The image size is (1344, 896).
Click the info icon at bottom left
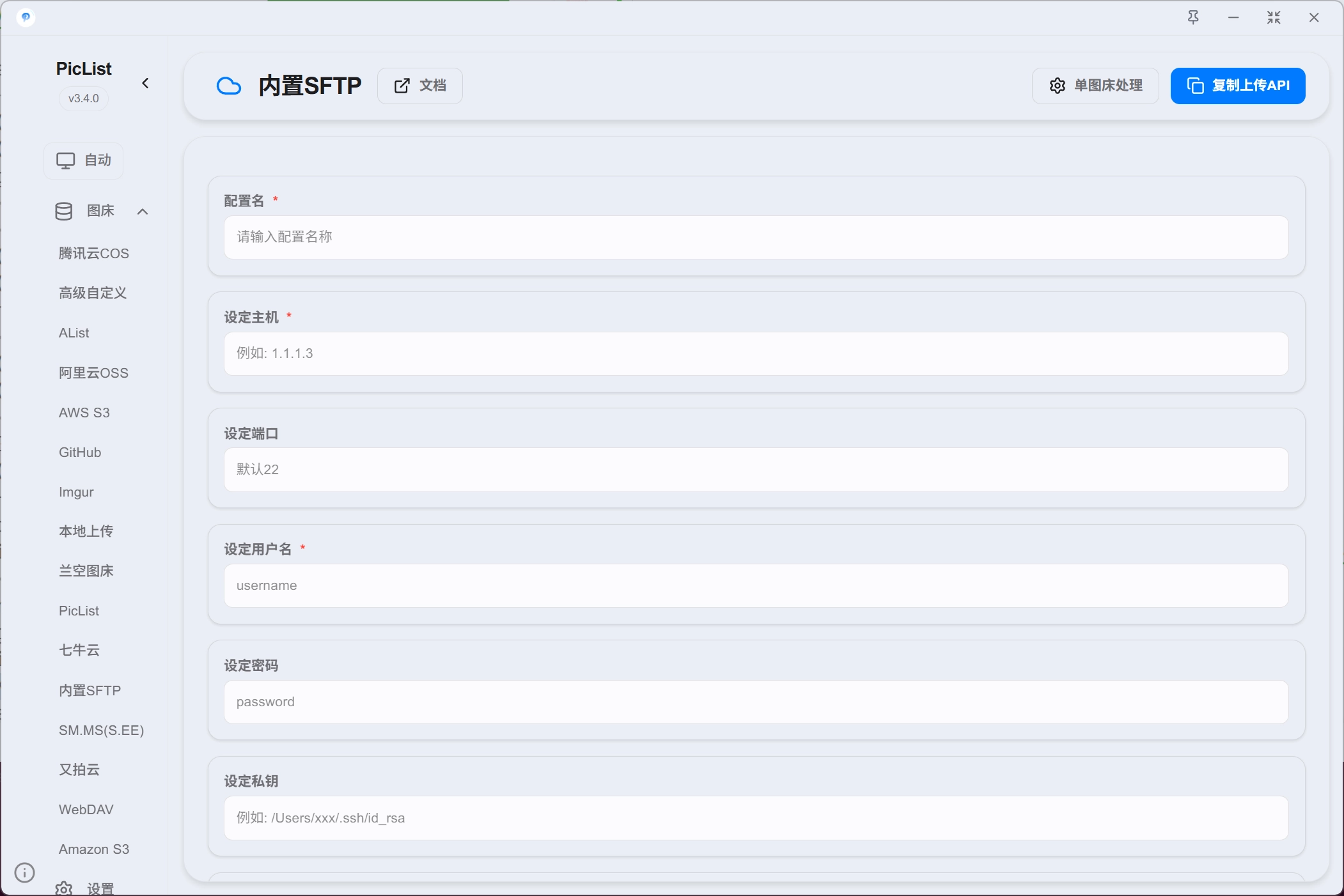click(x=24, y=872)
